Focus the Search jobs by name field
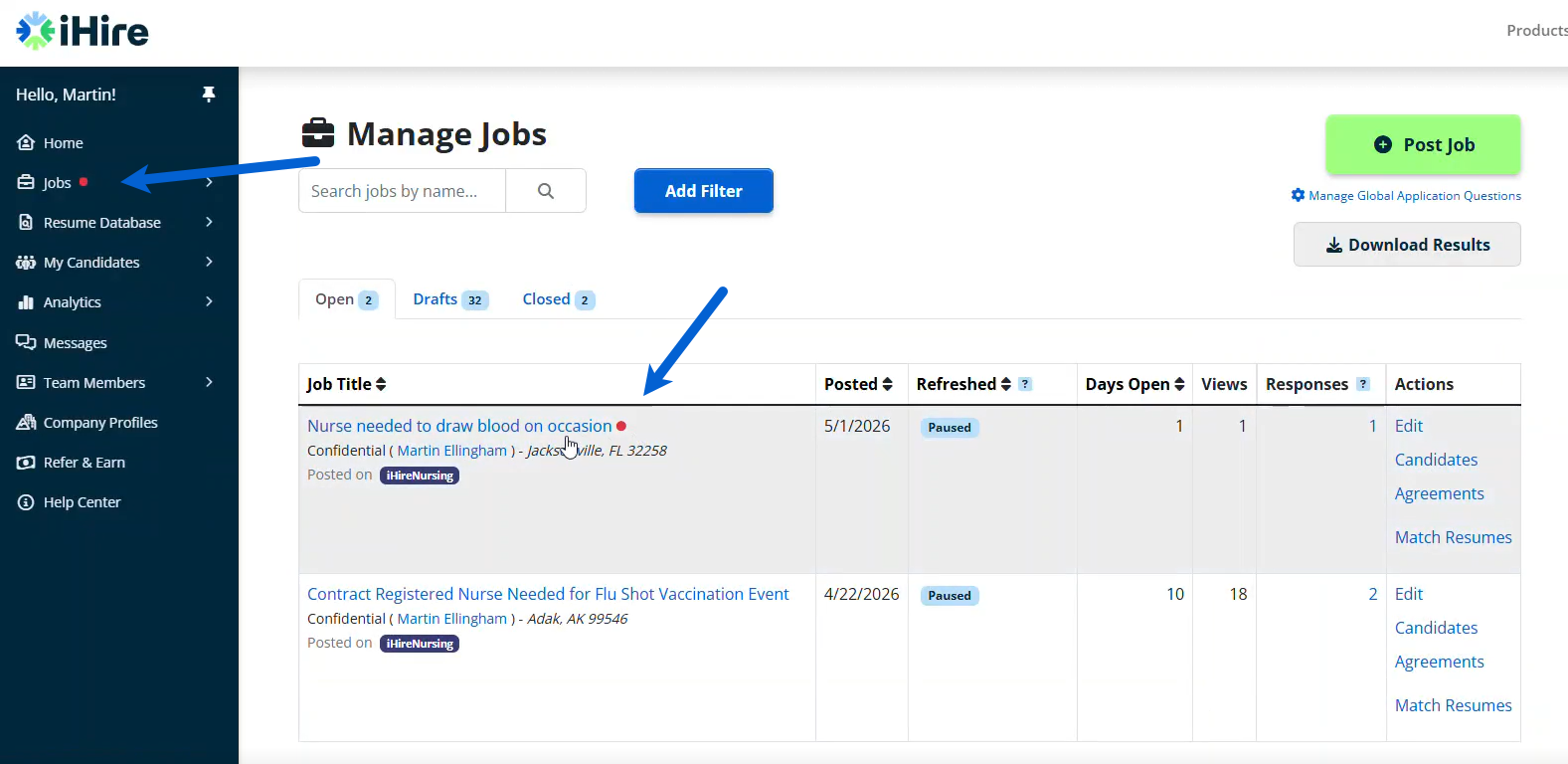 tap(402, 191)
